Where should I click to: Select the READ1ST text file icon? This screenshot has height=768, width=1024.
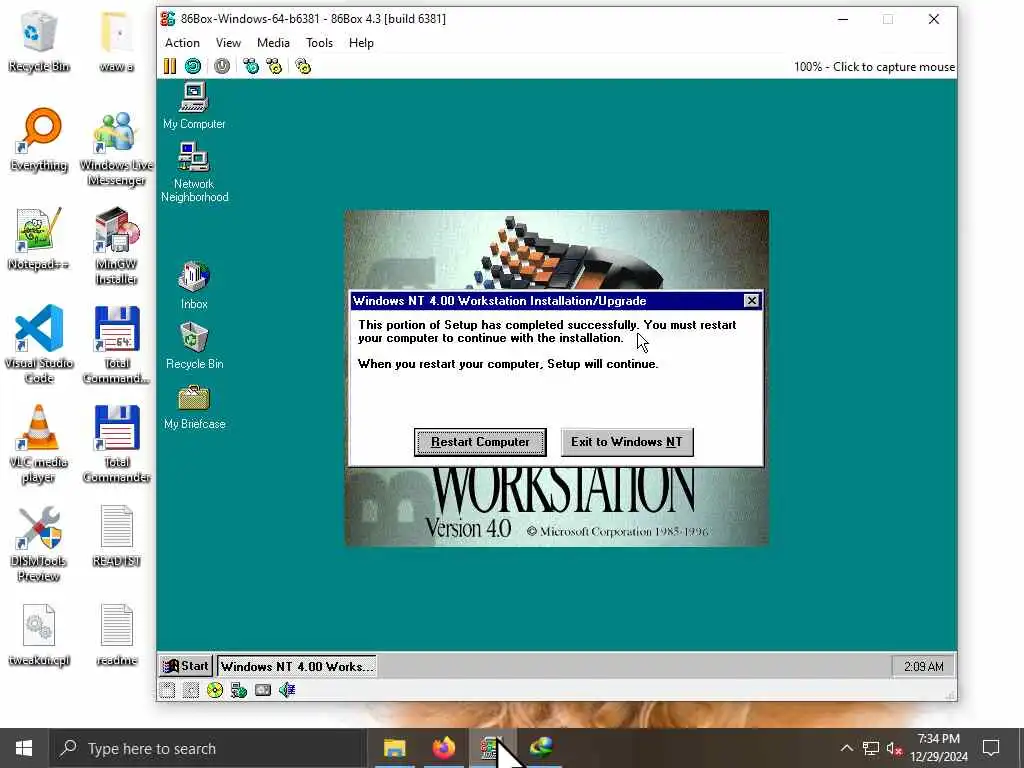(x=116, y=536)
